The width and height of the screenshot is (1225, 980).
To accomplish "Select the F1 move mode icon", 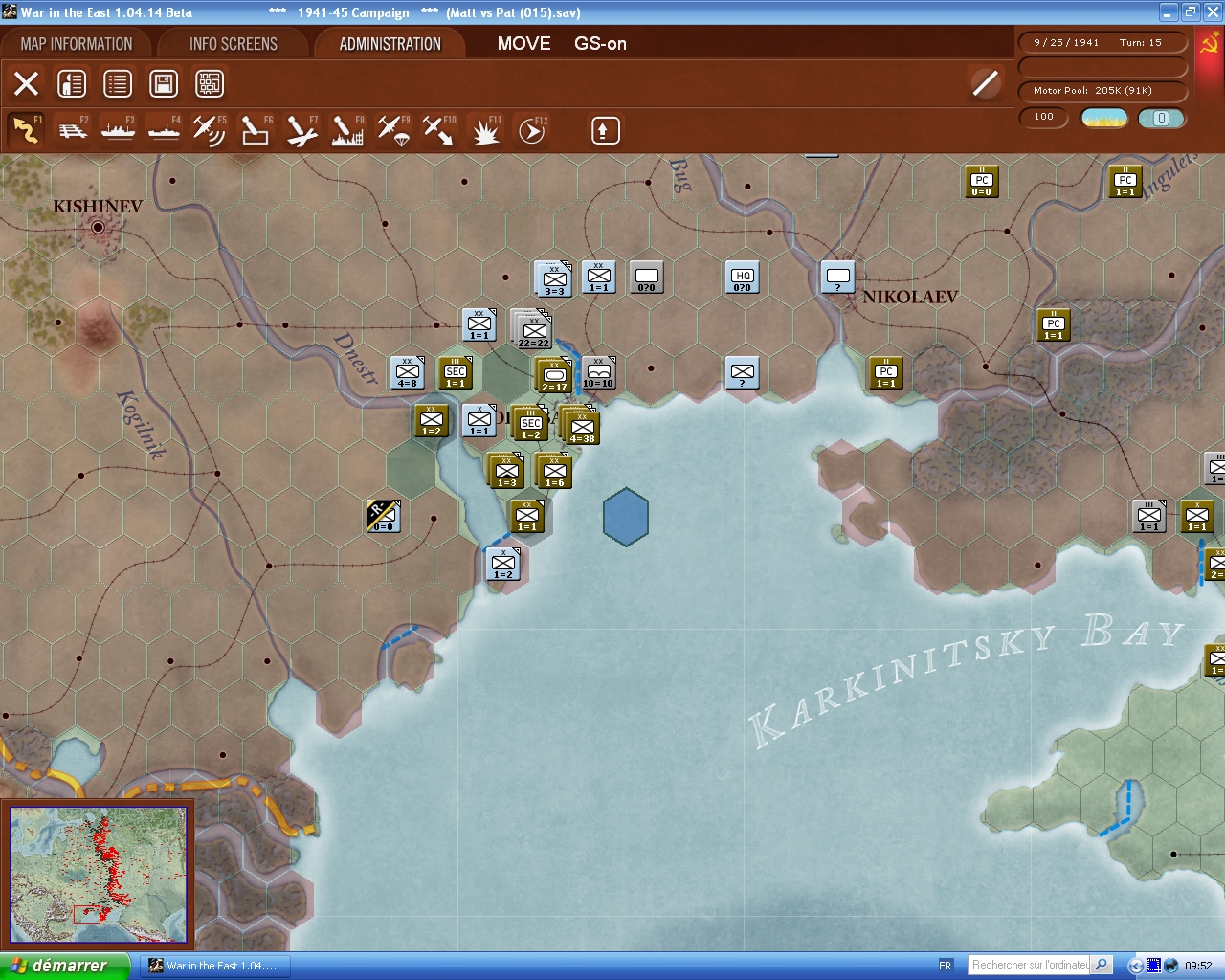I will coord(26,130).
